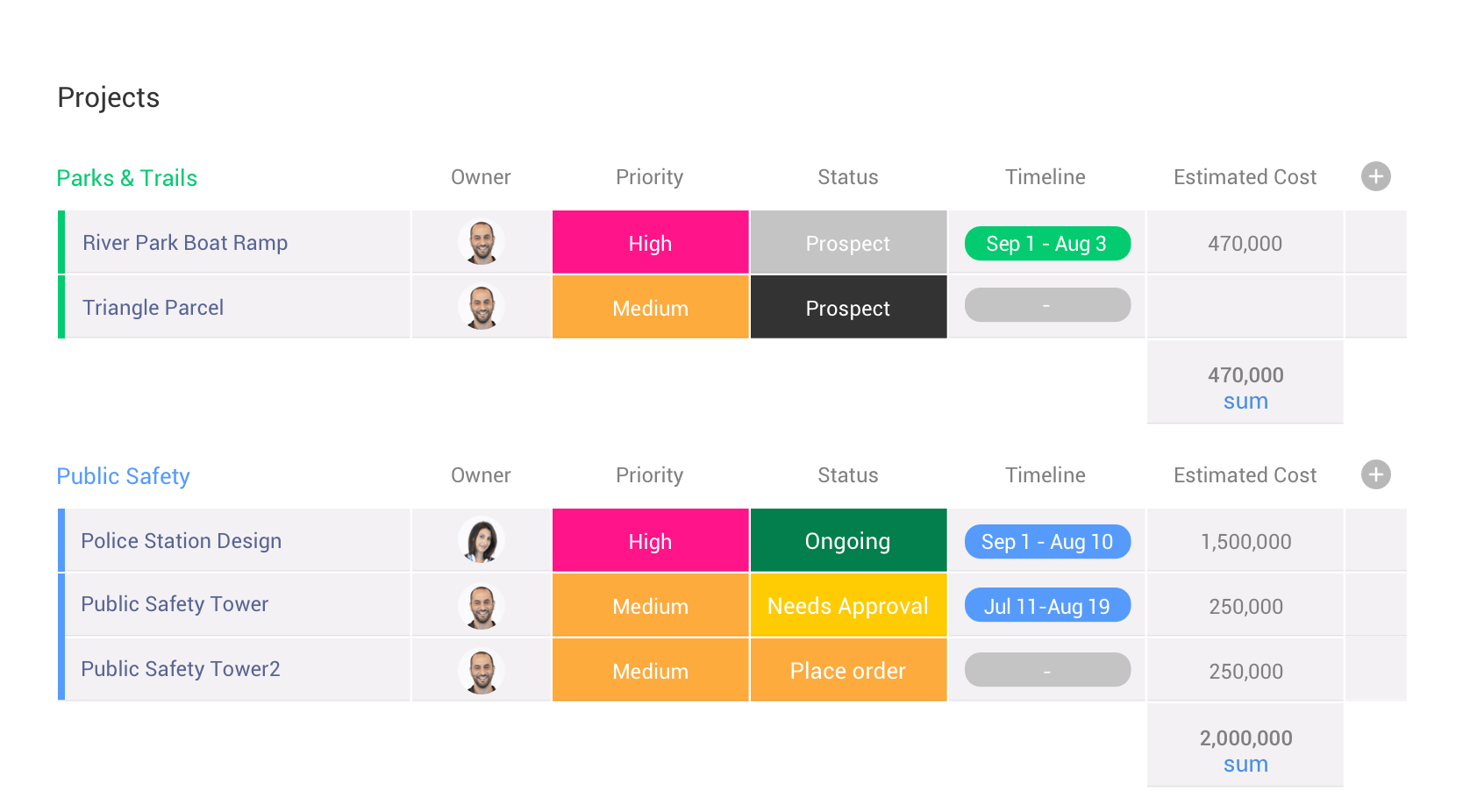Change dark Prospect status for Triangle Parcel
The height and width of the screenshot is (812, 1470).
click(848, 307)
